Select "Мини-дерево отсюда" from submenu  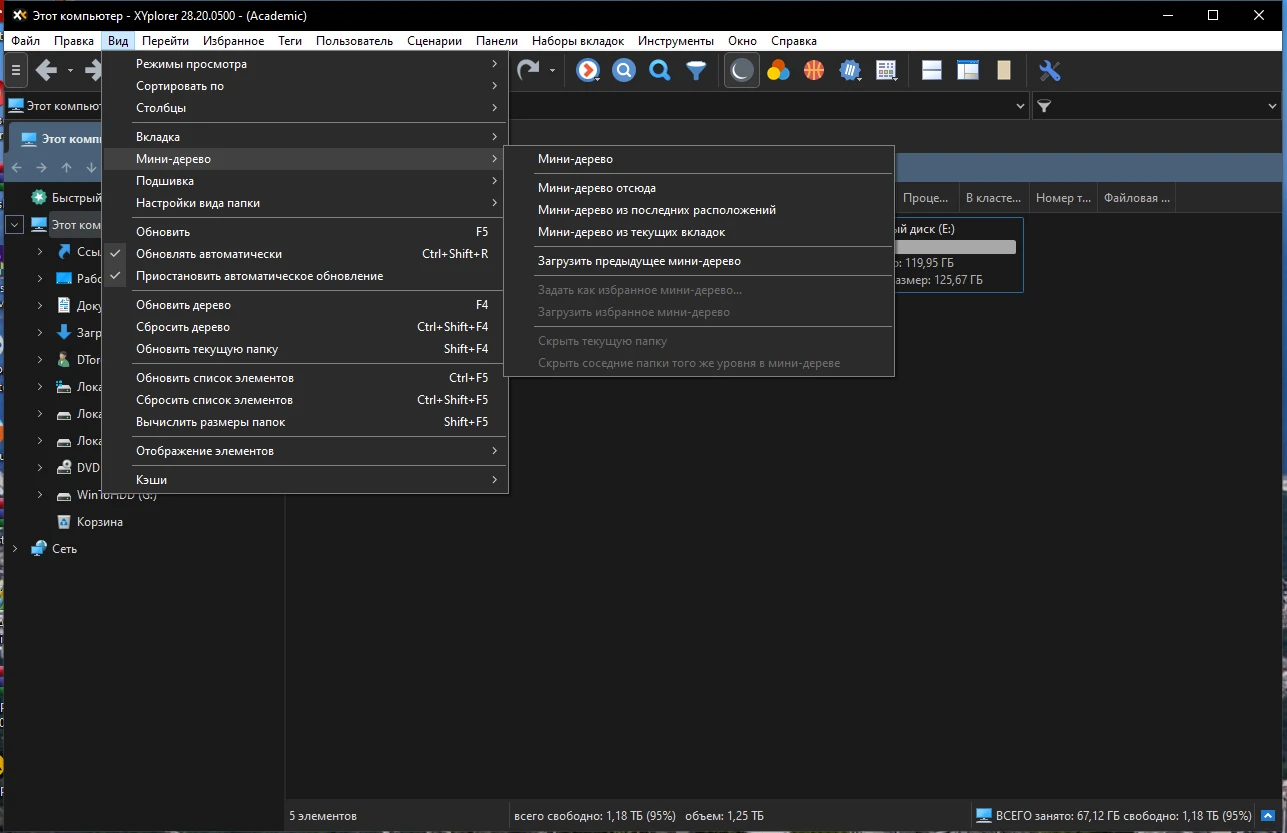(x=597, y=188)
